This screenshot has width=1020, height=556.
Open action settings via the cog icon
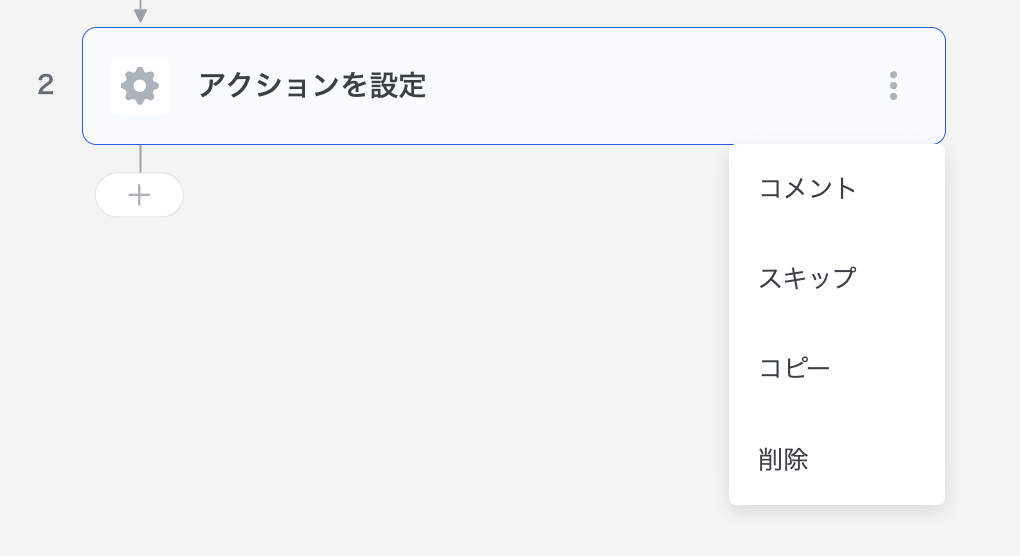click(x=140, y=86)
